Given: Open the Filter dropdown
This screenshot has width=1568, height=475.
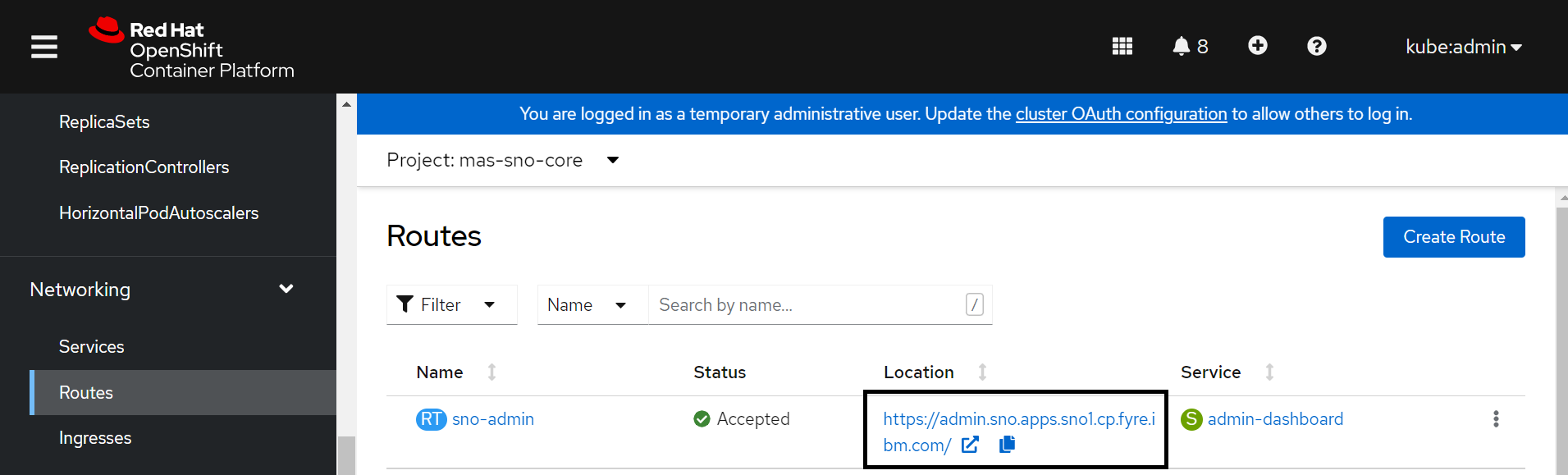Looking at the screenshot, I should pyautogui.click(x=451, y=305).
